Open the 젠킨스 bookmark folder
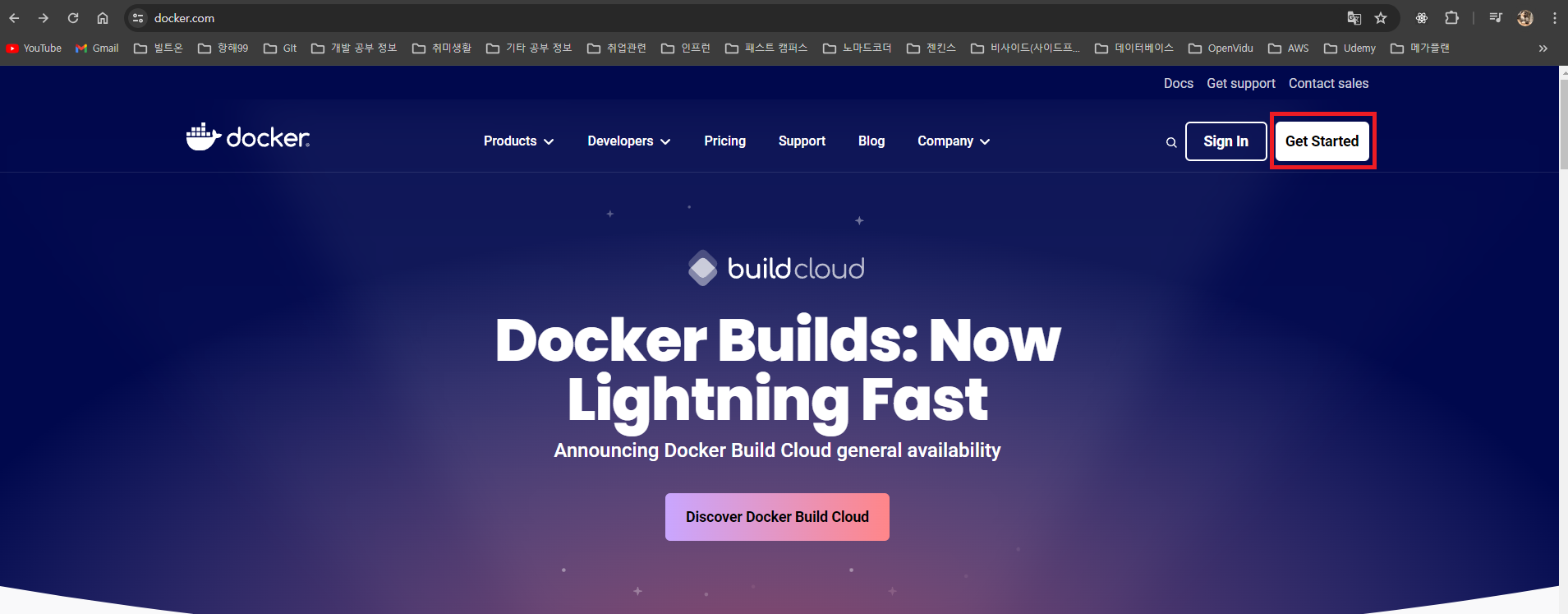Viewport: 1568px width, 614px height. pyautogui.click(x=931, y=48)
